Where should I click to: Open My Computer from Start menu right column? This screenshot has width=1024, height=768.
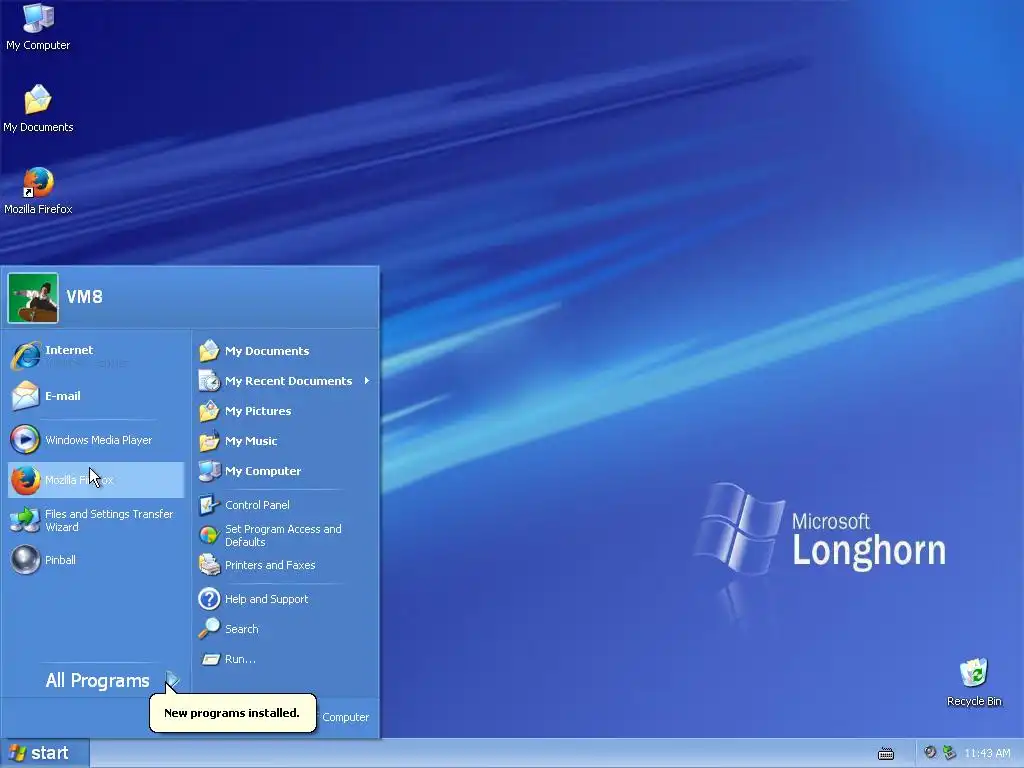[x=285, y=471]
